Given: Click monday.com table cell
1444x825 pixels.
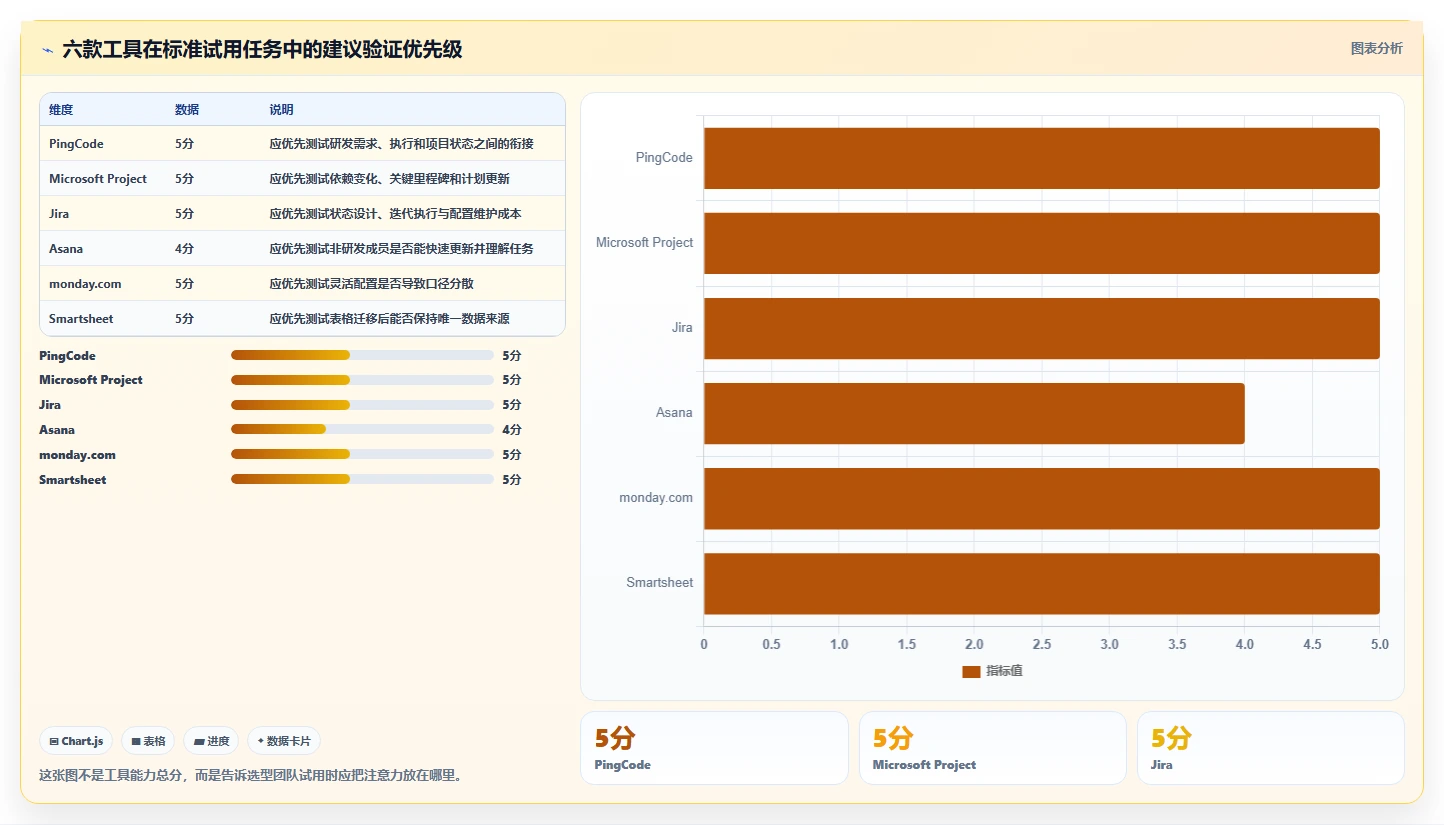Looking at the screenshot, I should [x=85, y=284].
